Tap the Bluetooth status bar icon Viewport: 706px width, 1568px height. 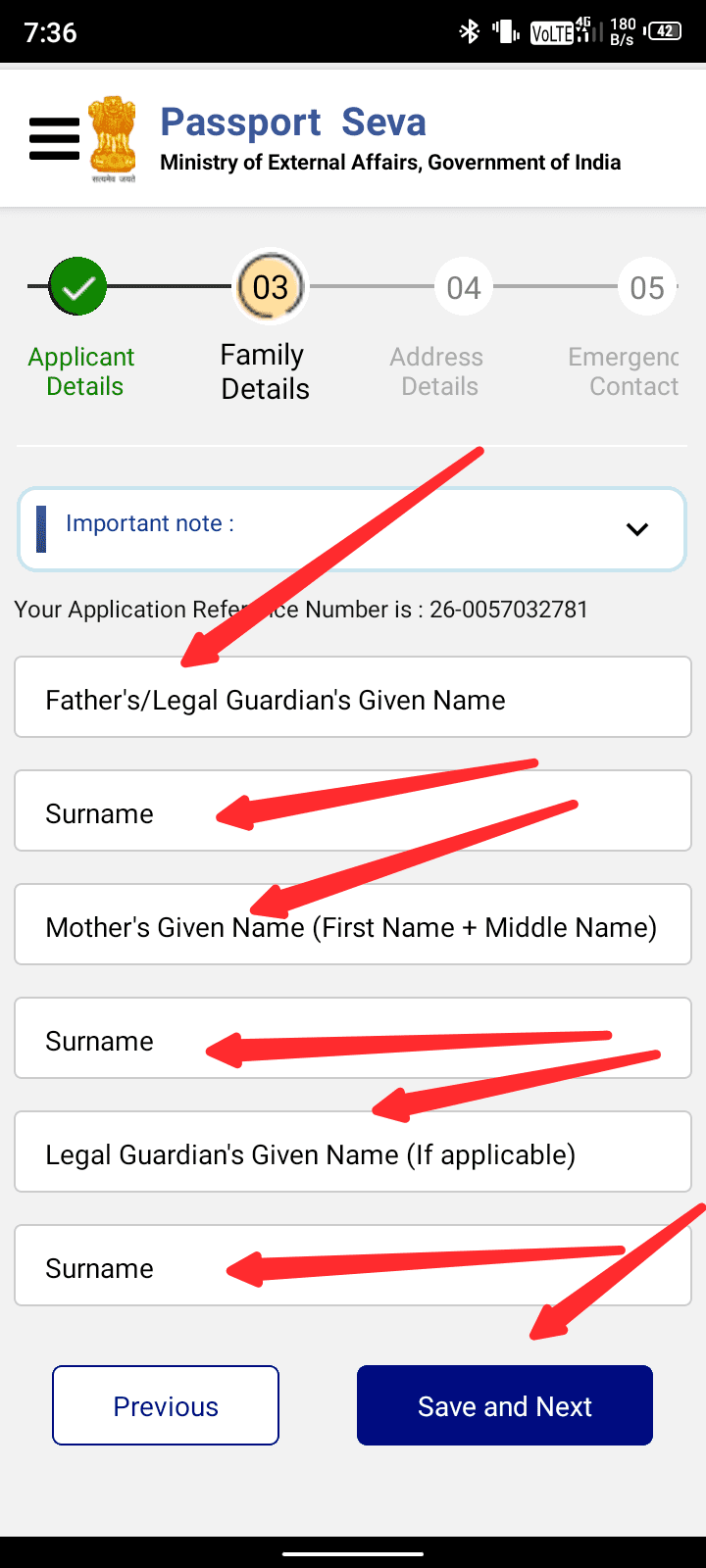click(469, 32)
